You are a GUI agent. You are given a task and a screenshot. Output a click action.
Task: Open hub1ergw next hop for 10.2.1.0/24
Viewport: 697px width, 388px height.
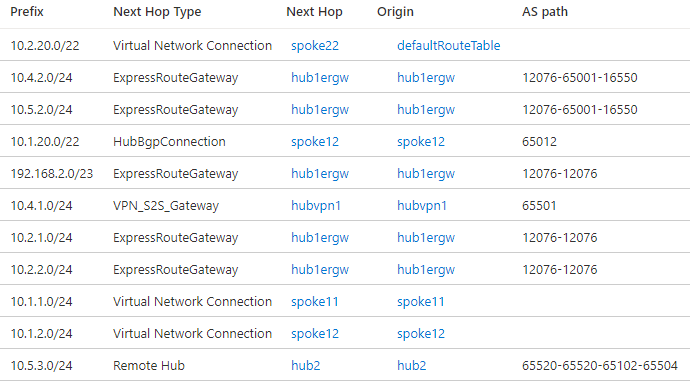[x=320, y=238]
